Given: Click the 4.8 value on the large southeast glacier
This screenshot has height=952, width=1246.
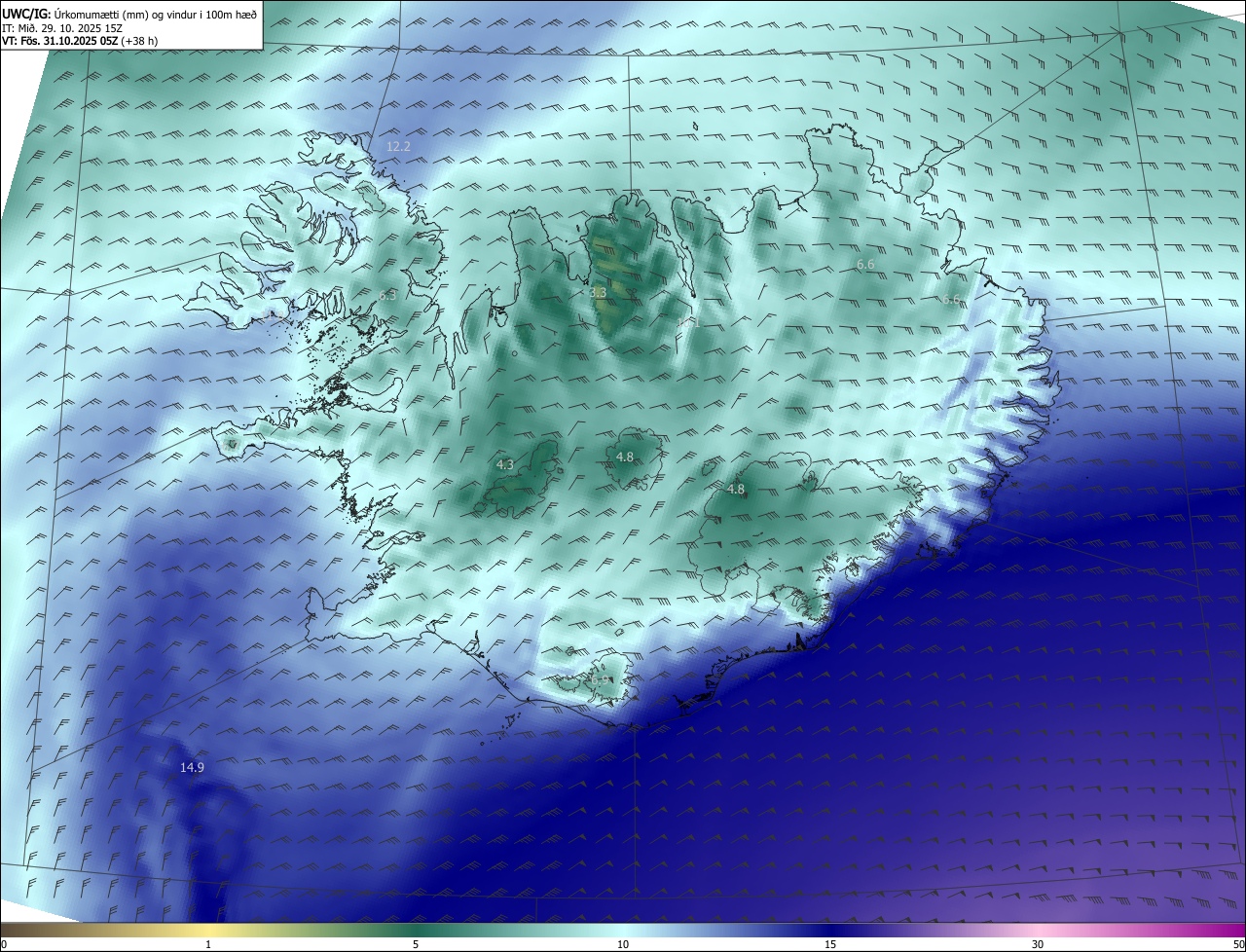Looking at the screenshot, I should [736, 490].
